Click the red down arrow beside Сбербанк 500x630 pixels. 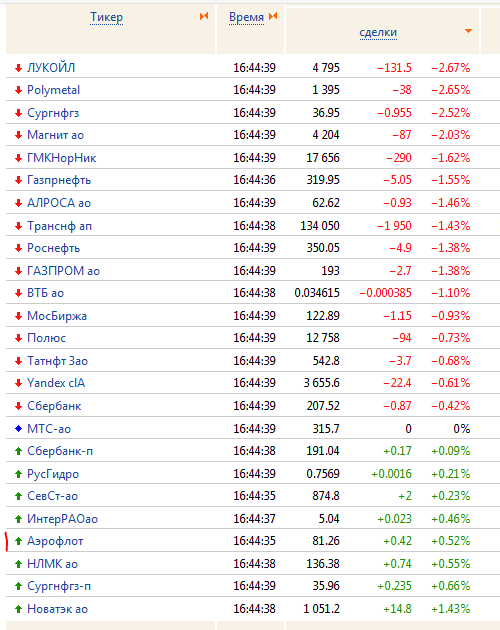point(18,406)
